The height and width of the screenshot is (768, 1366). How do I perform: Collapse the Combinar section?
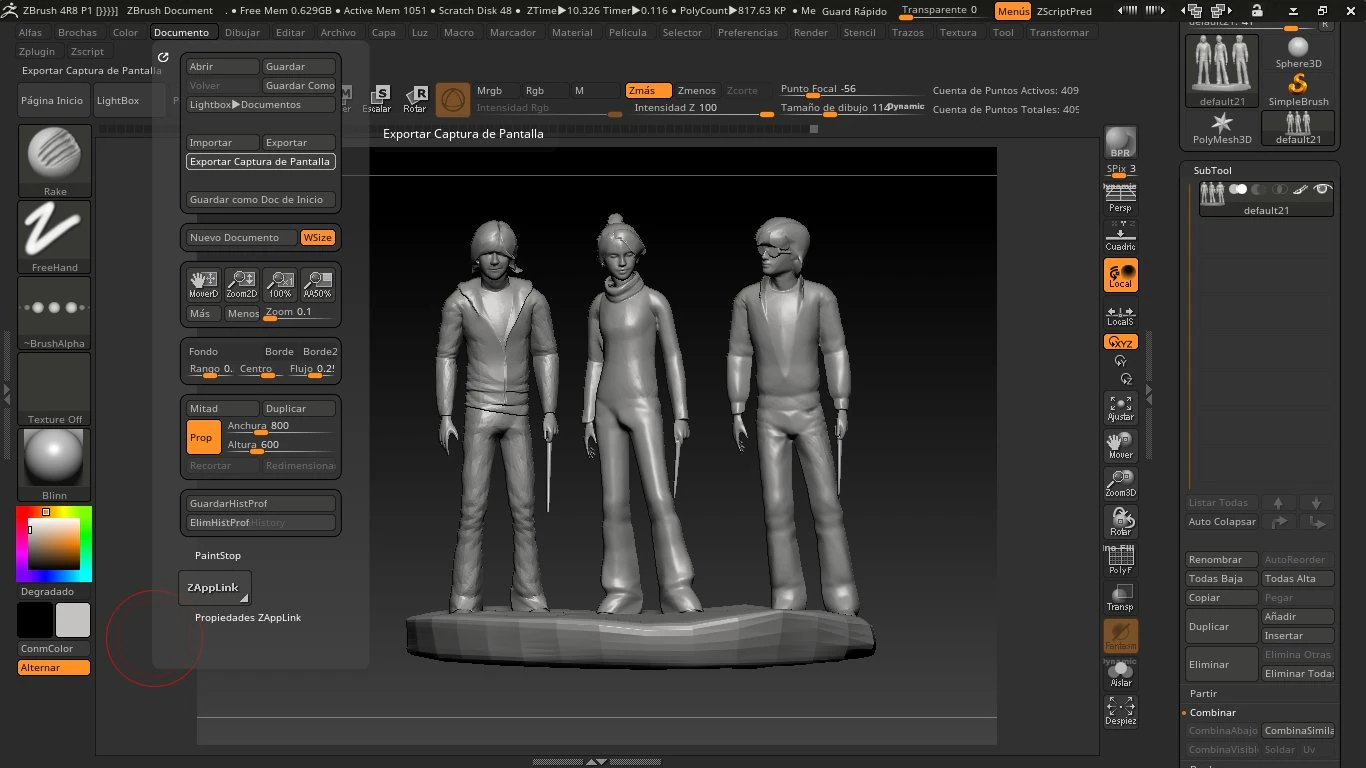coord(1213,712)
